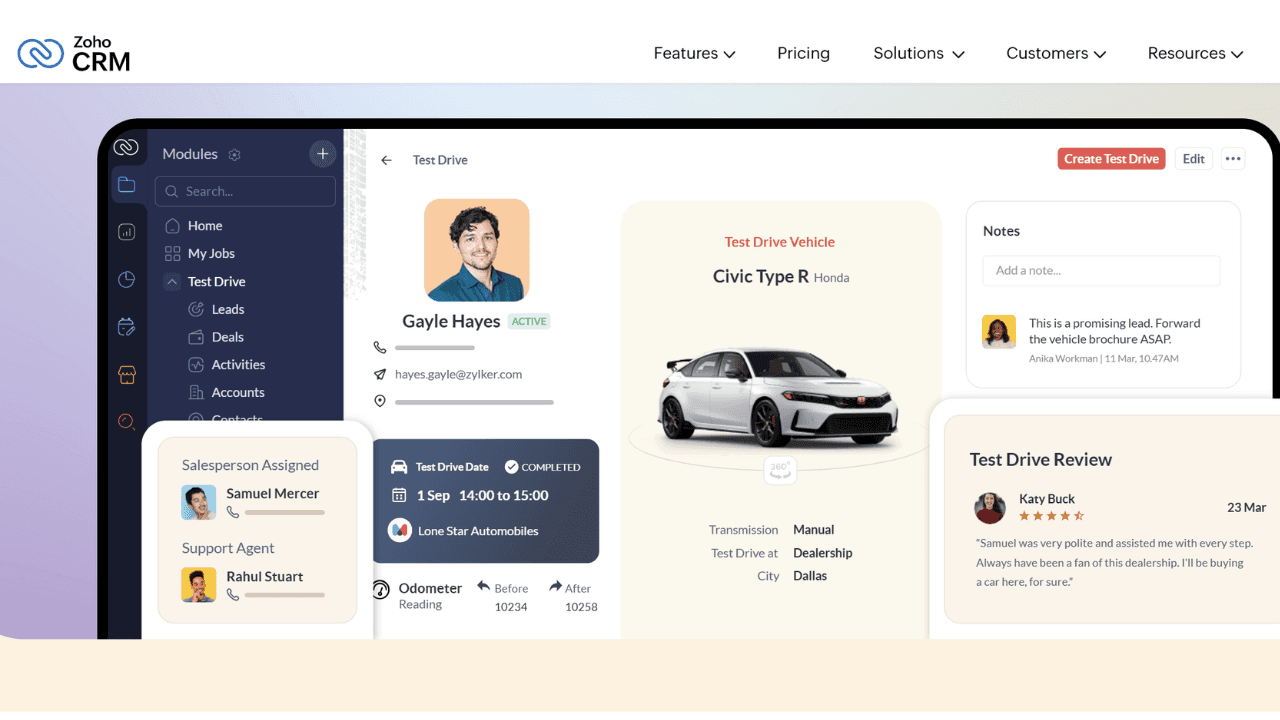Click phone icon under Rahul Stuart
Screen dimensions: 1280x720
tap(233, 594)
